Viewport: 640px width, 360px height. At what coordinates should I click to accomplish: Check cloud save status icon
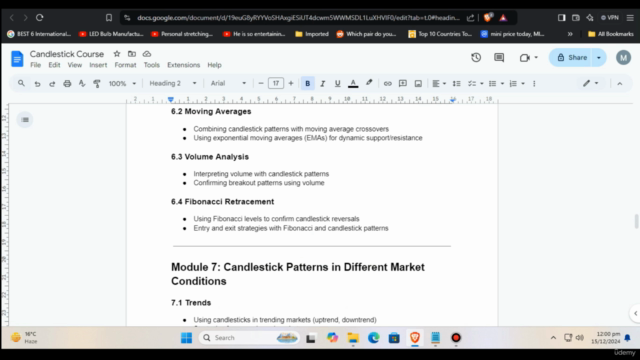coord(147,54)
